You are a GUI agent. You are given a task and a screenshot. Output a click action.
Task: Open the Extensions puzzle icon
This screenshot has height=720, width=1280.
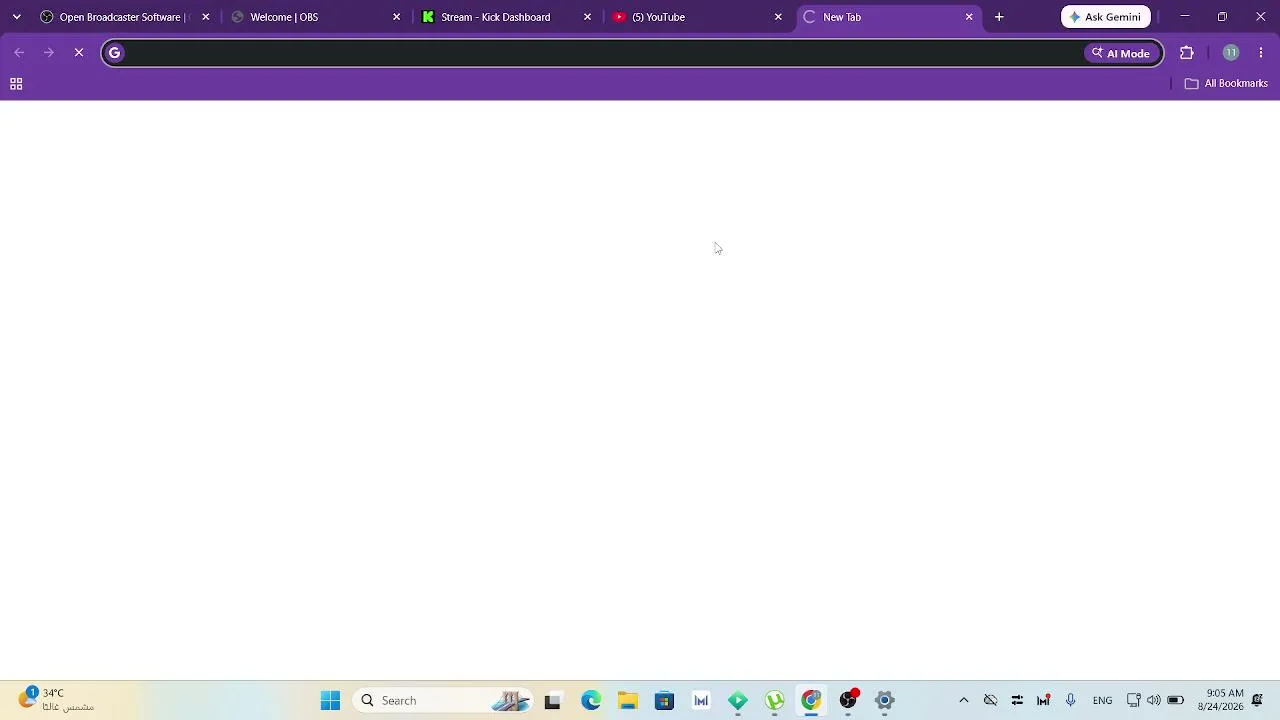1187,53
